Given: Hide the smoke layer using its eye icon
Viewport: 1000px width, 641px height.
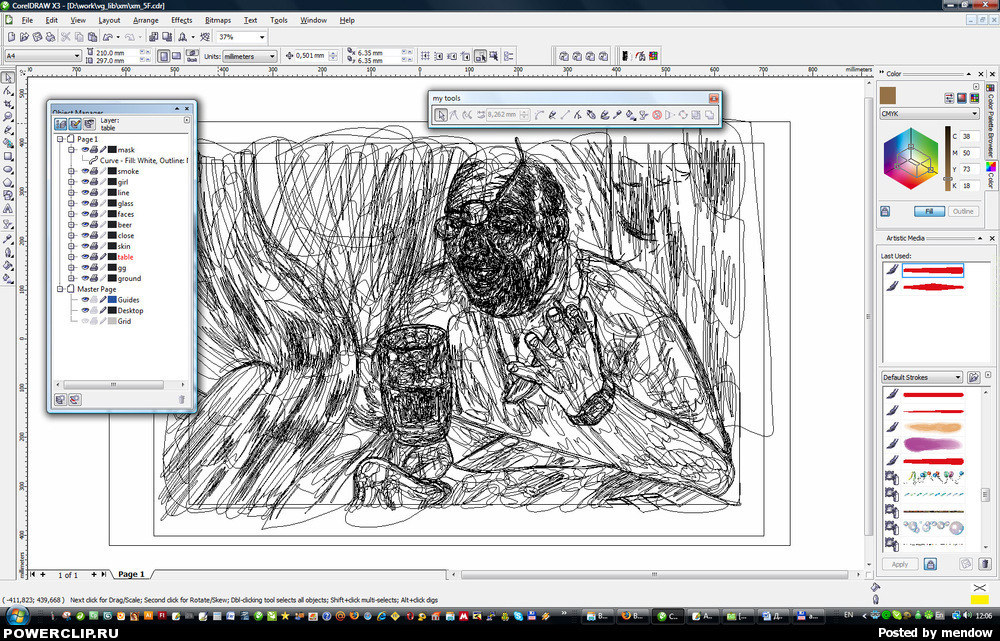Looking at the screenshot, I should 85,171.
